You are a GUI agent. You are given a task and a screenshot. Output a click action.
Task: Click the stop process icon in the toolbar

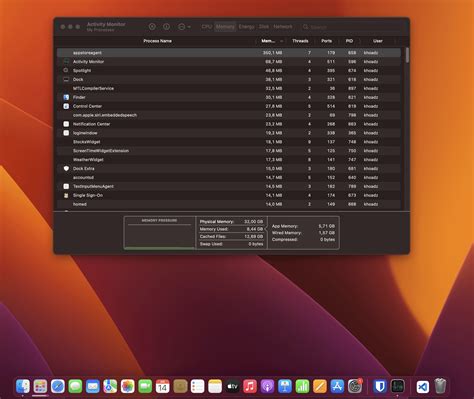coord(152,27)
